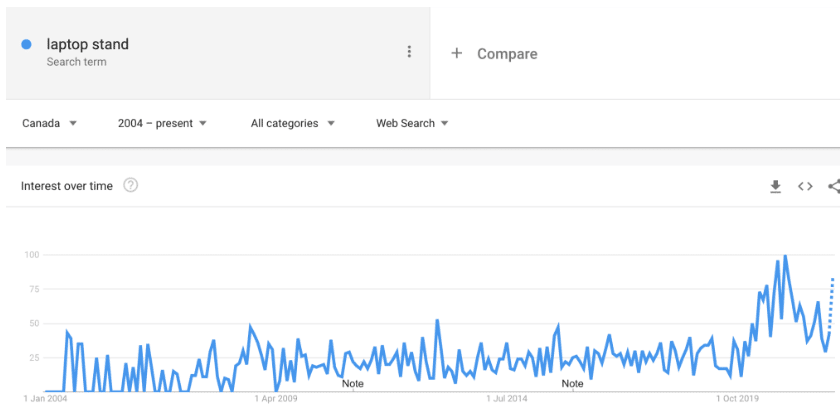Click the plus icon next to Compare
Image resolution: width=840 pixels, height=416 pixels.
pyautogui.click(x=456, y=53)
